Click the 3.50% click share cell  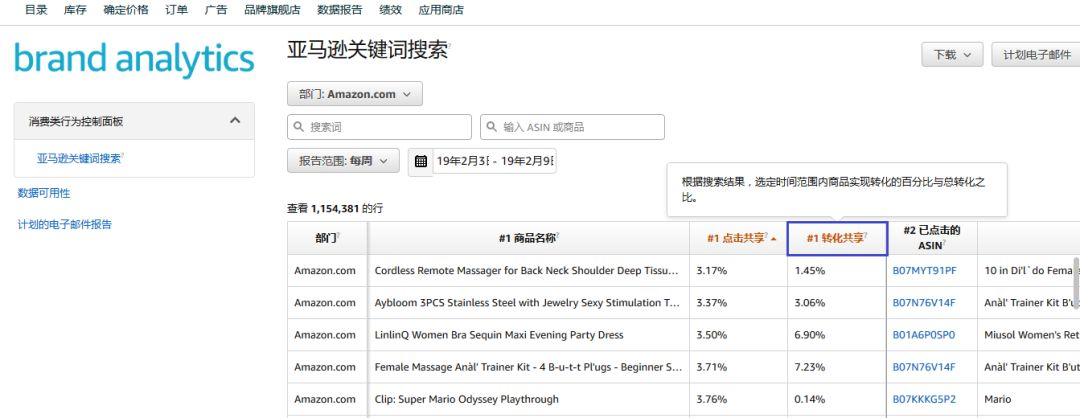[738, 335]
